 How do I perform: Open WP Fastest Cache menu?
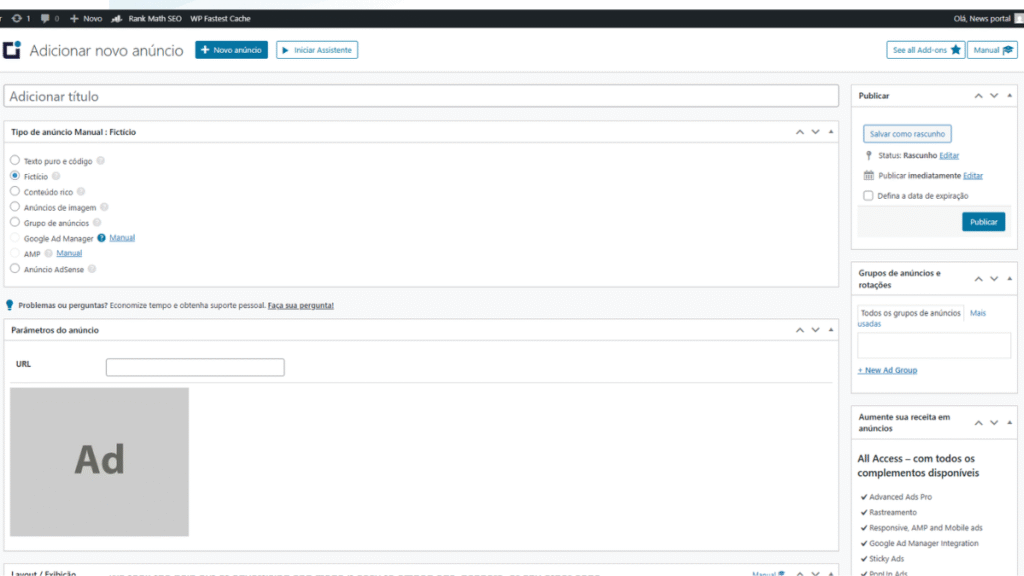(x=220, y=18)
